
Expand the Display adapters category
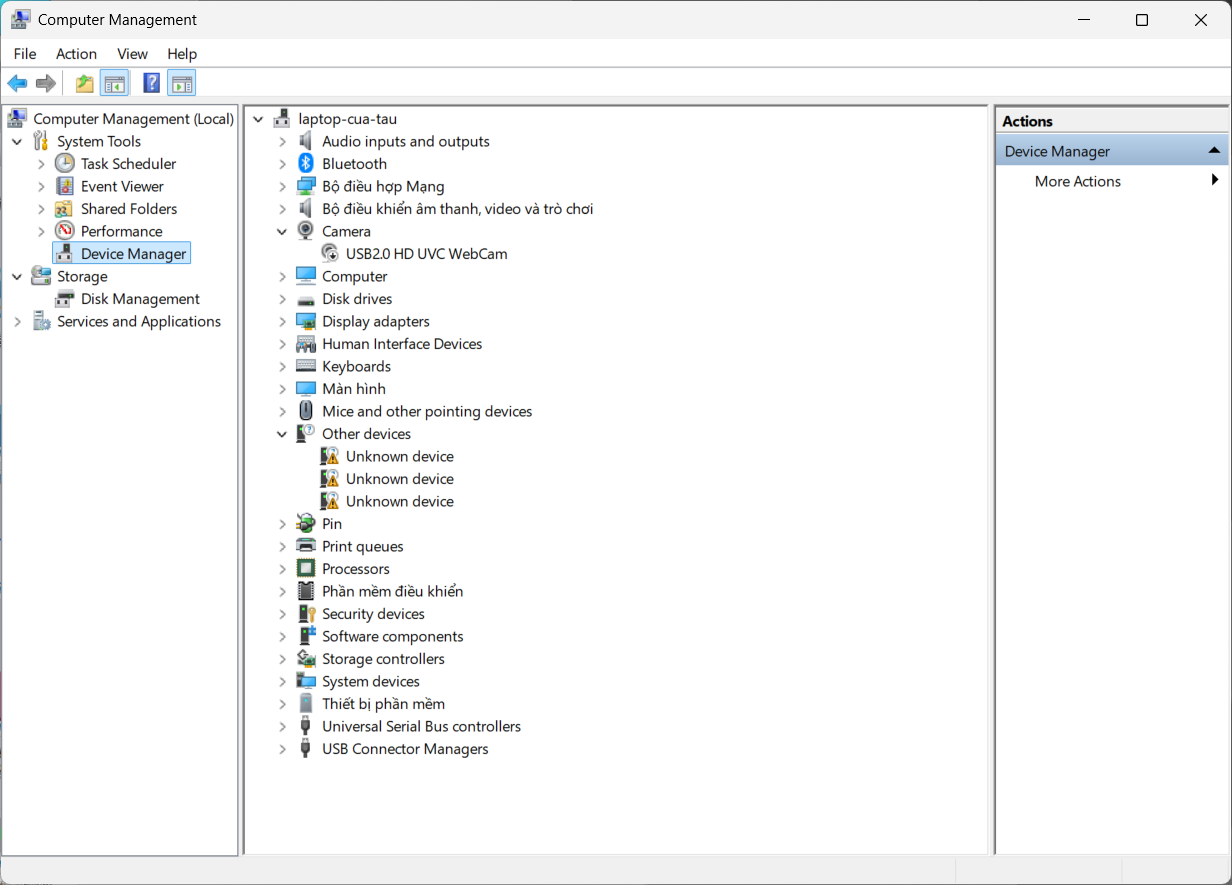point(283,321)
